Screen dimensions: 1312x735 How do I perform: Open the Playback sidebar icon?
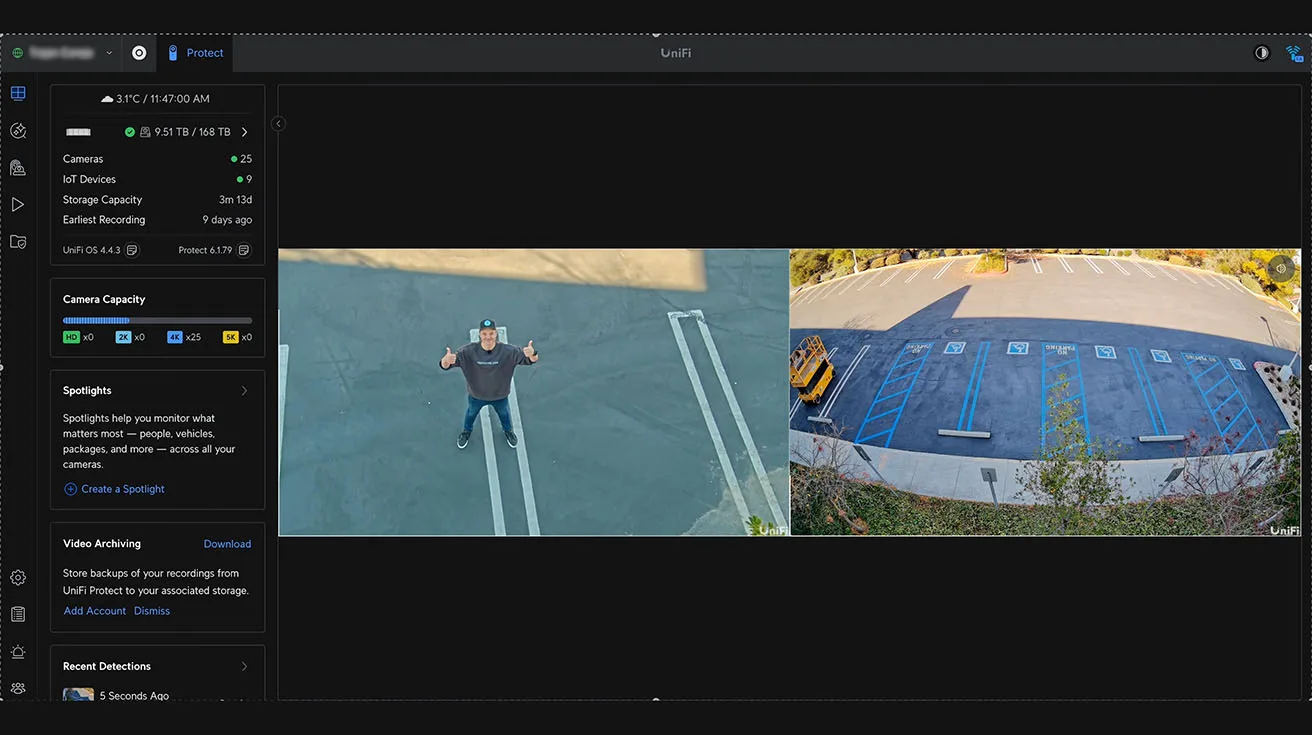click(18, 205)
